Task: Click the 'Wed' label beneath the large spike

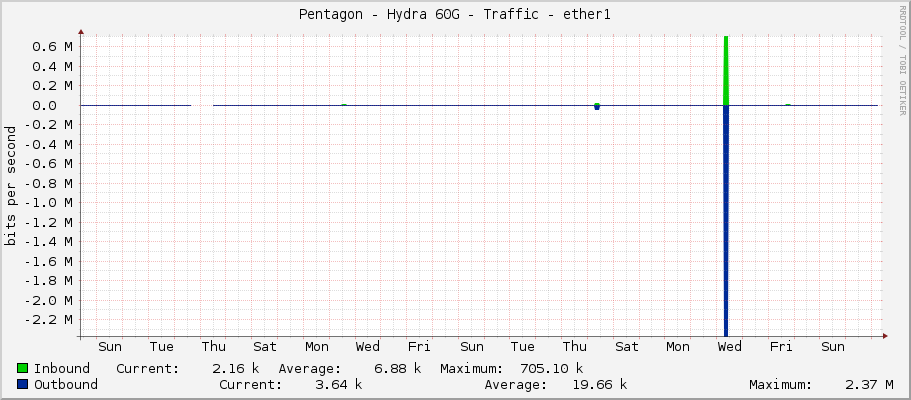Action: tap(729, 347)
